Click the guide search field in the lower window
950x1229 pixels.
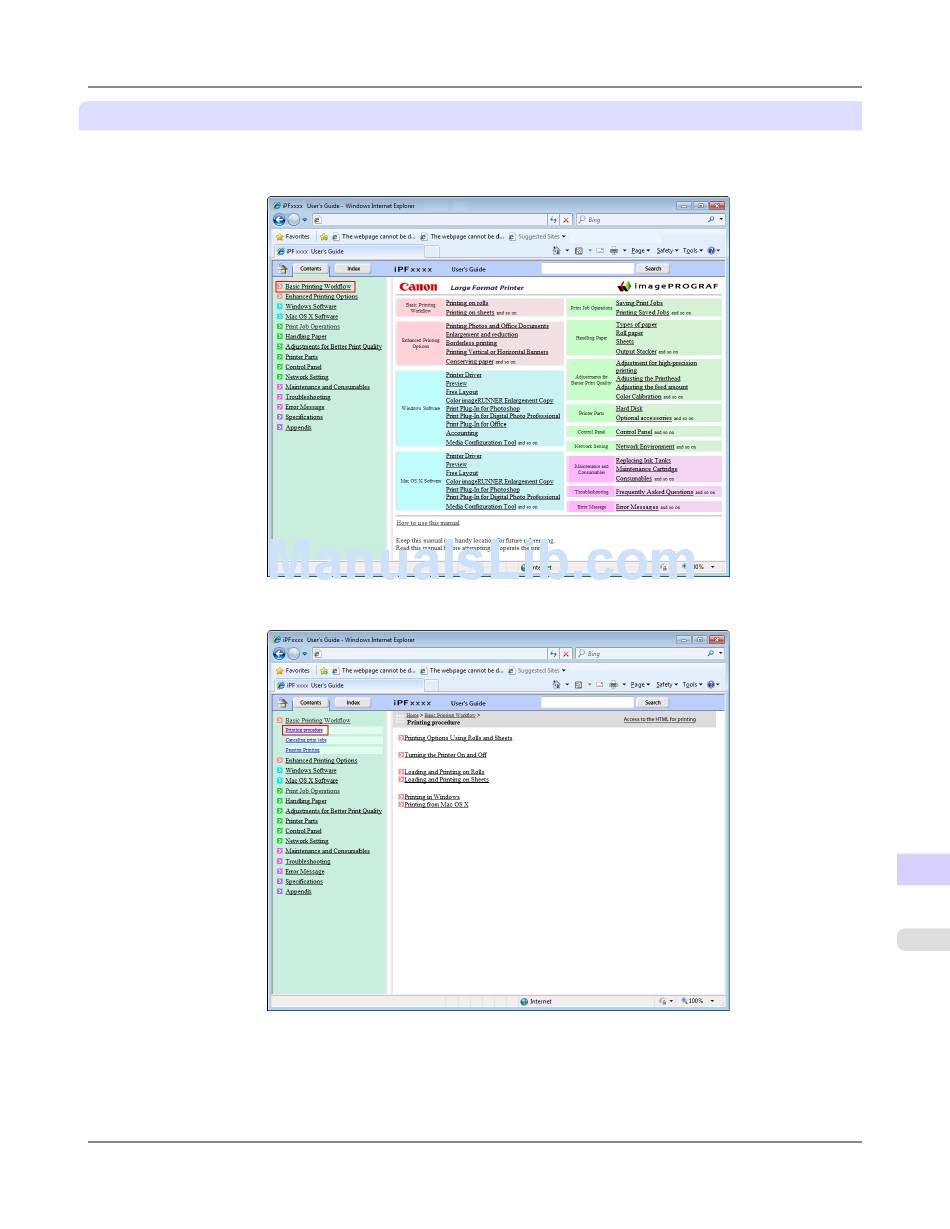587,703
